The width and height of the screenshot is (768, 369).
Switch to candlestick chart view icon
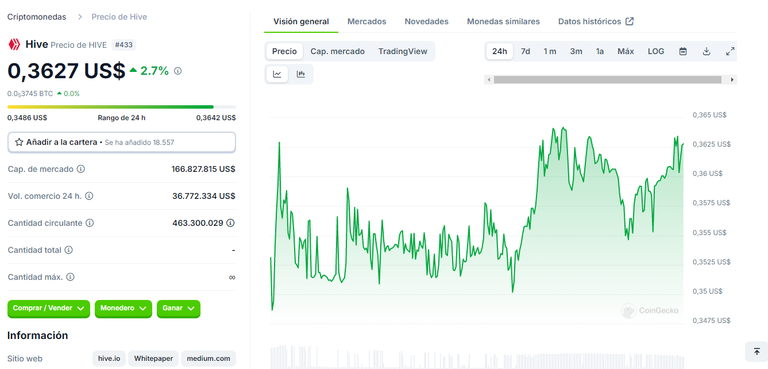point(301,74)
